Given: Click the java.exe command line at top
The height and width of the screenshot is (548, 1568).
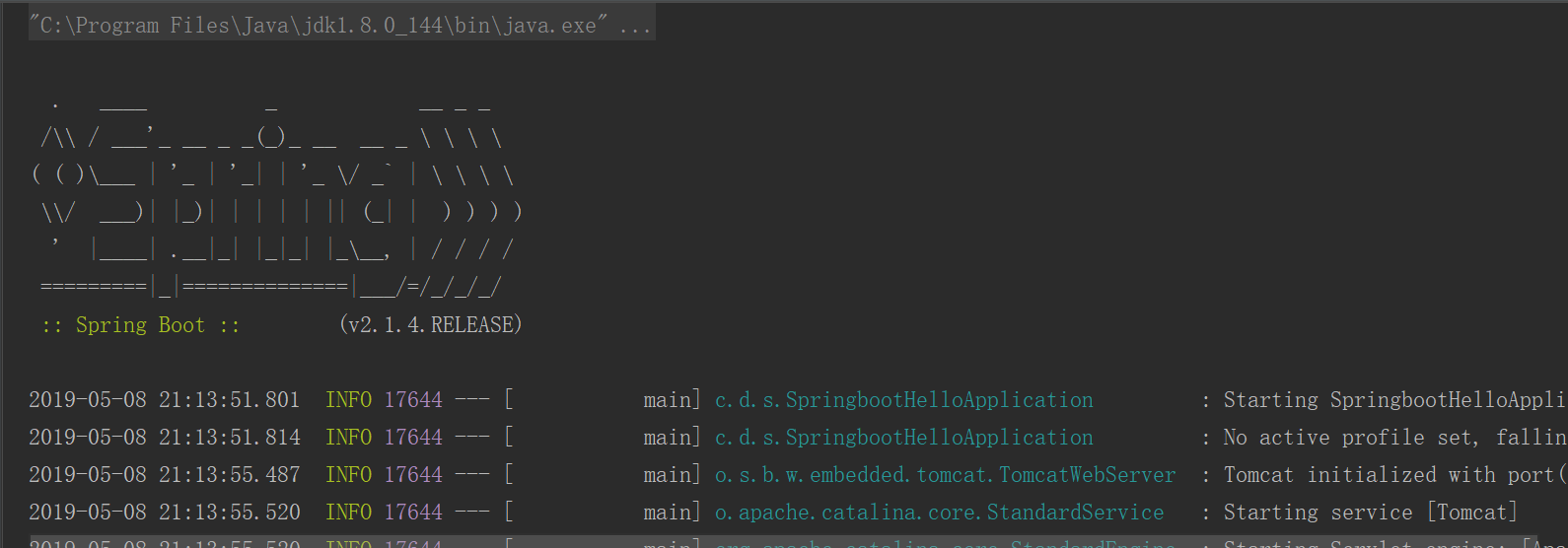Looking at the screenshot, I should [341, 25].
